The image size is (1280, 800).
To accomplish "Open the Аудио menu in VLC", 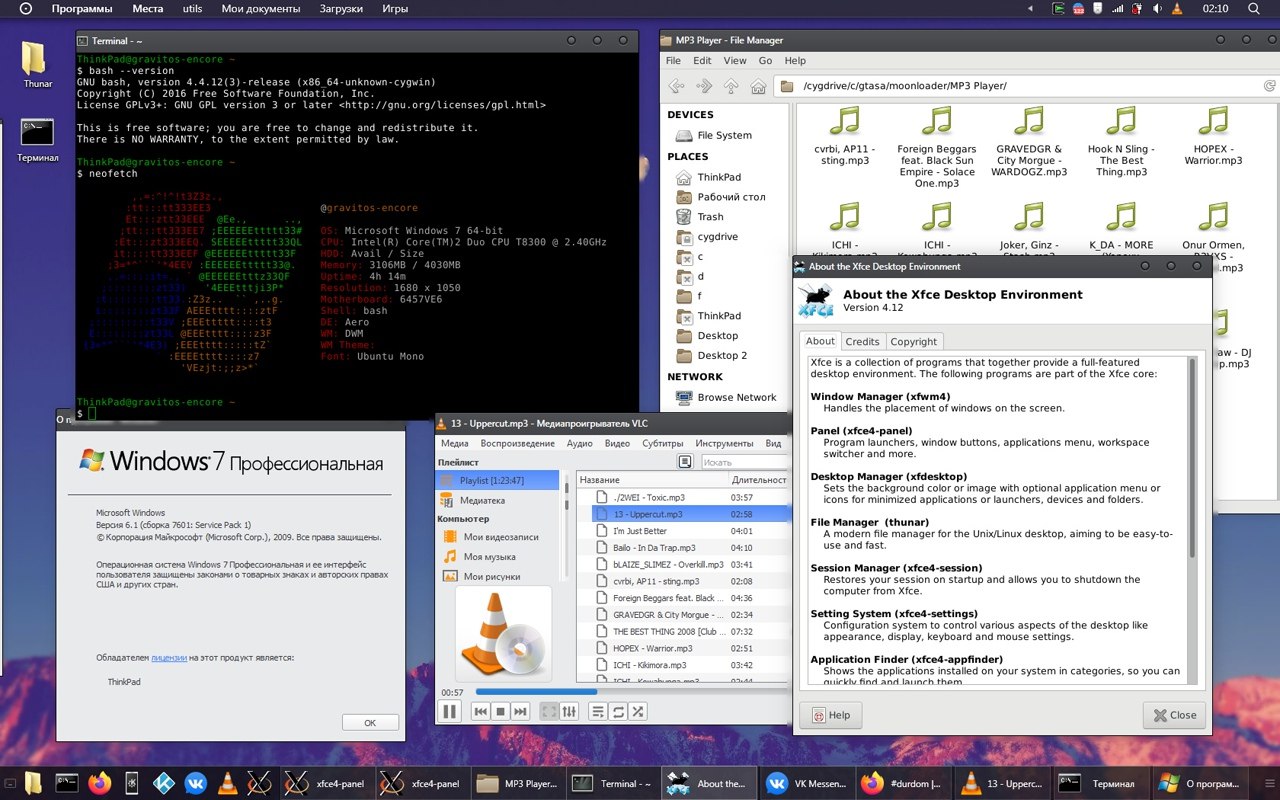I will 579,443.
